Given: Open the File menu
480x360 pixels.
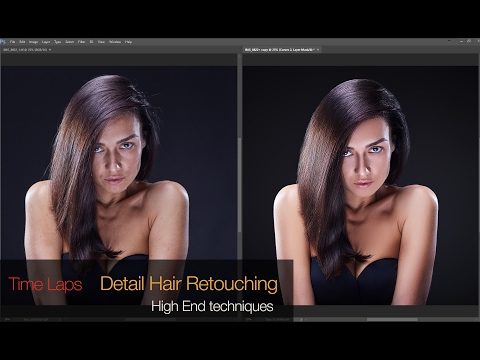Looking at the screenshot, I should [13, 42].
